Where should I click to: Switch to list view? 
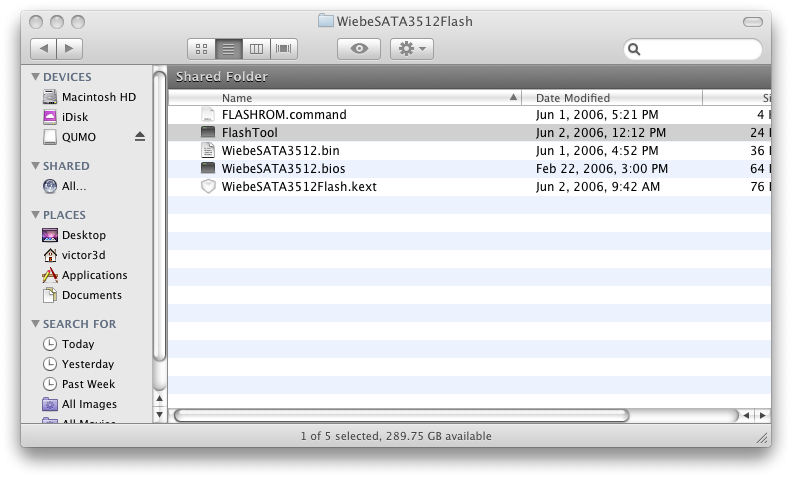click(229, 49)
